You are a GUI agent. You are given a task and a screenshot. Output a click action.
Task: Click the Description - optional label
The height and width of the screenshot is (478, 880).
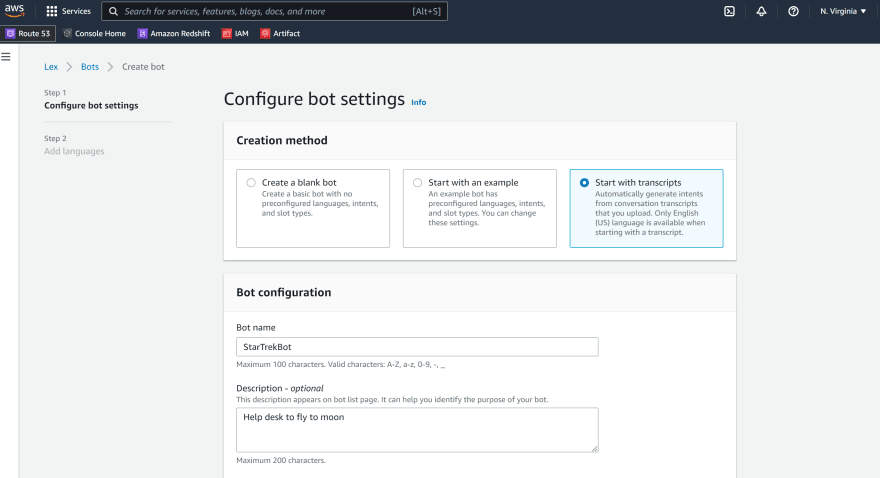279,388
